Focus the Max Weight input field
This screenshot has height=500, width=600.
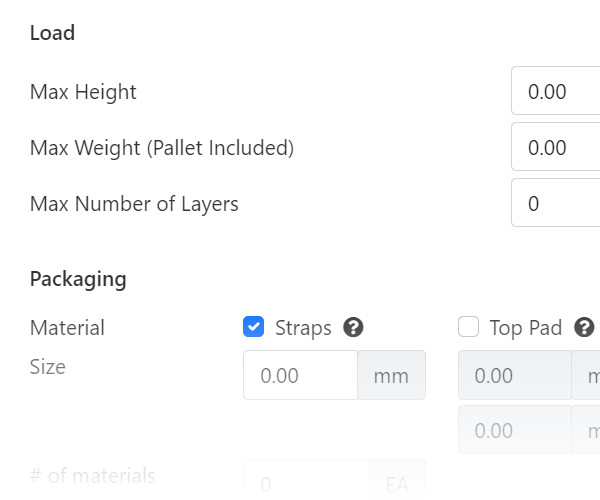coord(556,148)
